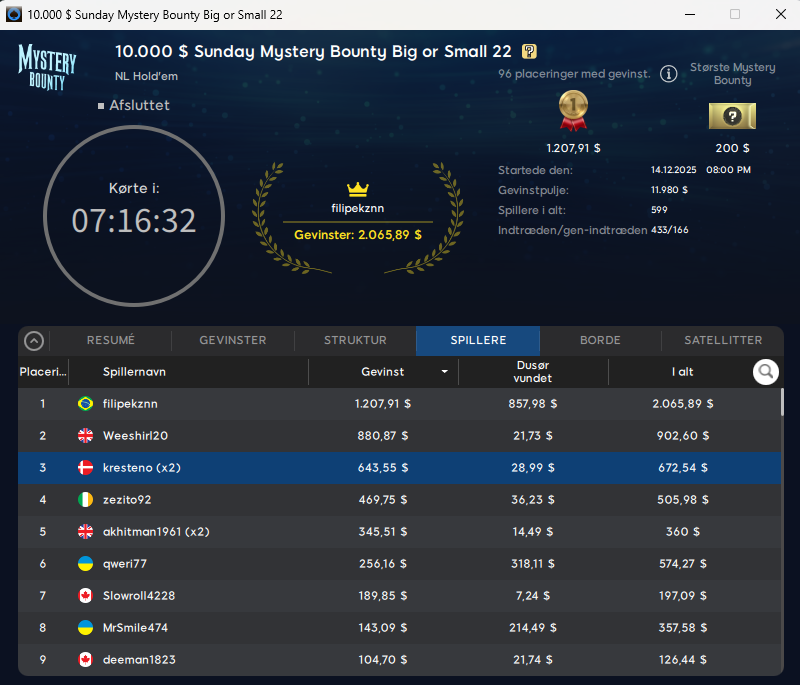Click the Mystery Bounty logo

(x=47, y=66)
